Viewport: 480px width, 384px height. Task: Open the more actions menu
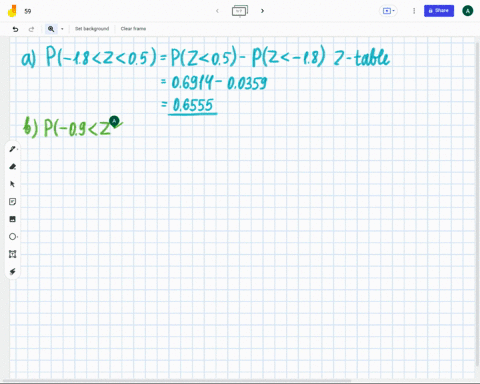pos(414,11)
